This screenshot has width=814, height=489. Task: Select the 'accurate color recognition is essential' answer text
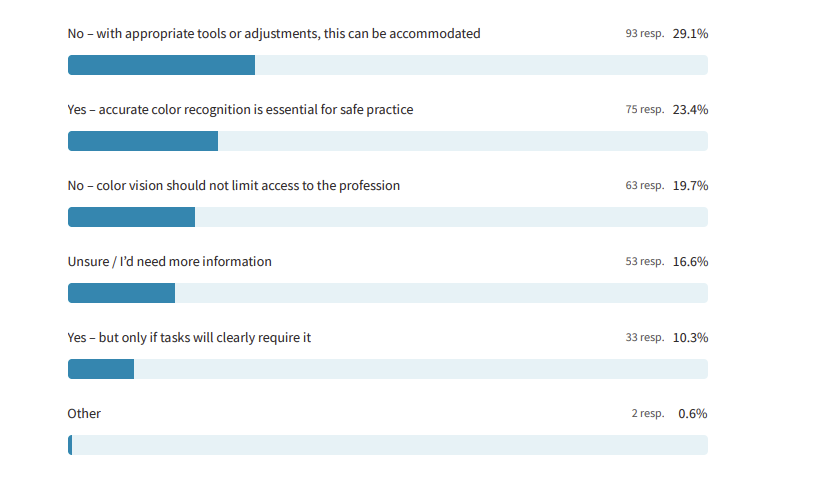coord(240,110)
